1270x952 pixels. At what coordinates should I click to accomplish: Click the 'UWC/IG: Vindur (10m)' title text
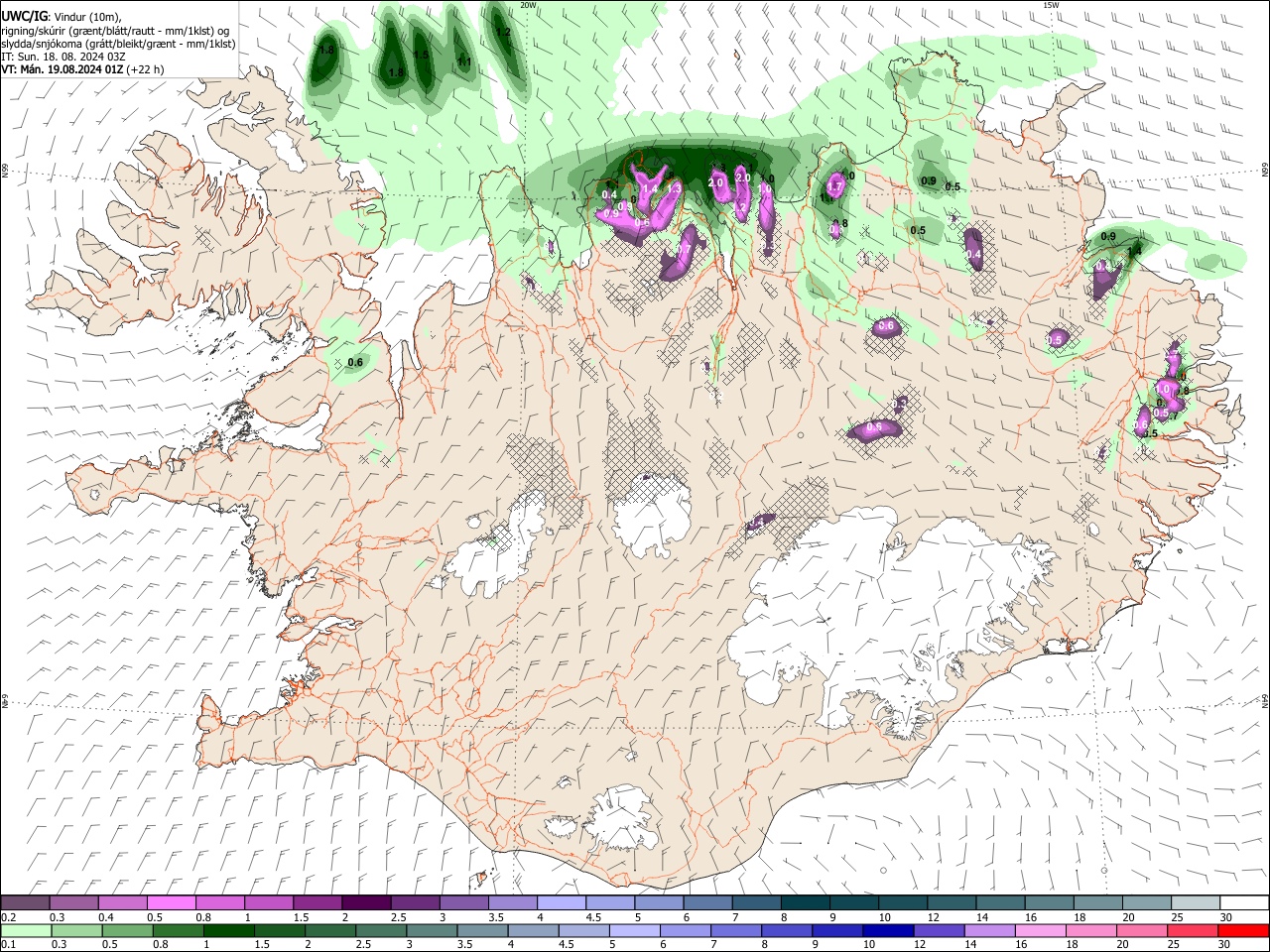pos(63,16)
